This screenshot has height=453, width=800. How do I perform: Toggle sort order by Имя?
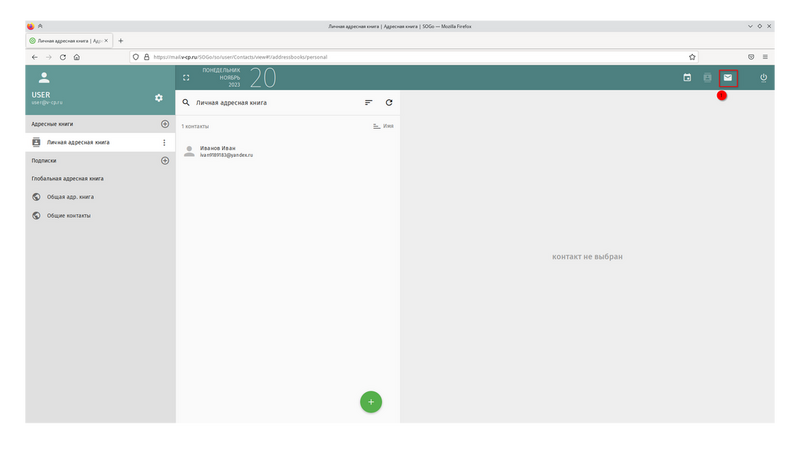pos(383,126)
